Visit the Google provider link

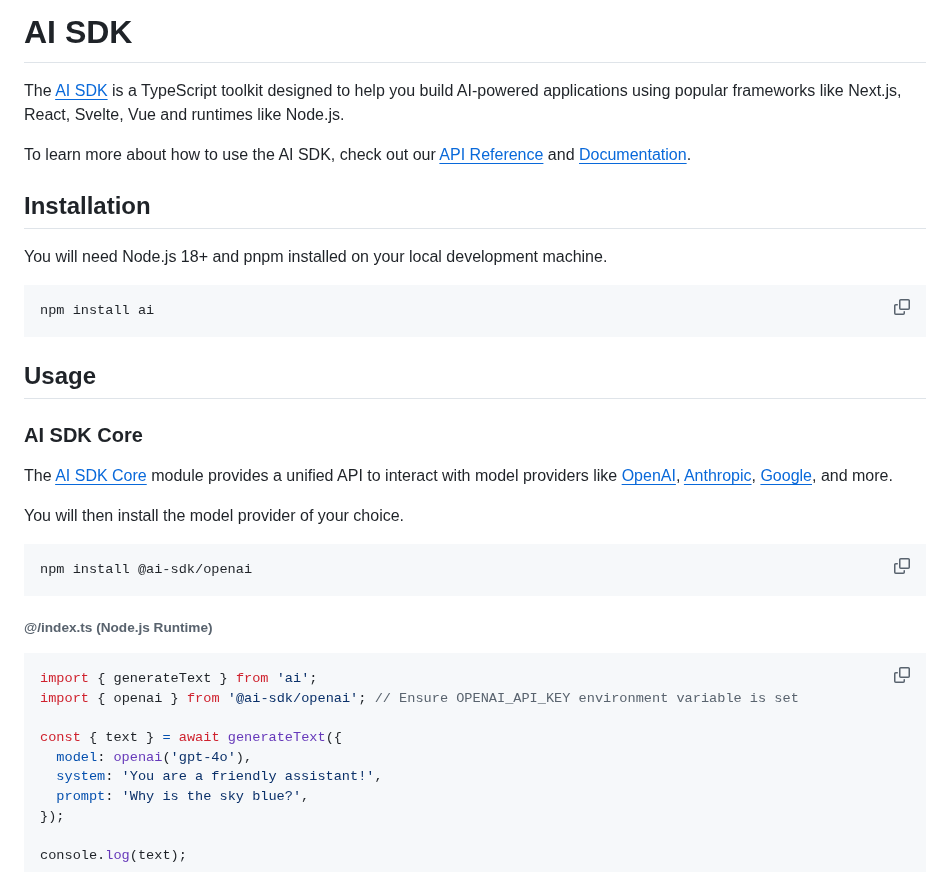tap(786, 476)
